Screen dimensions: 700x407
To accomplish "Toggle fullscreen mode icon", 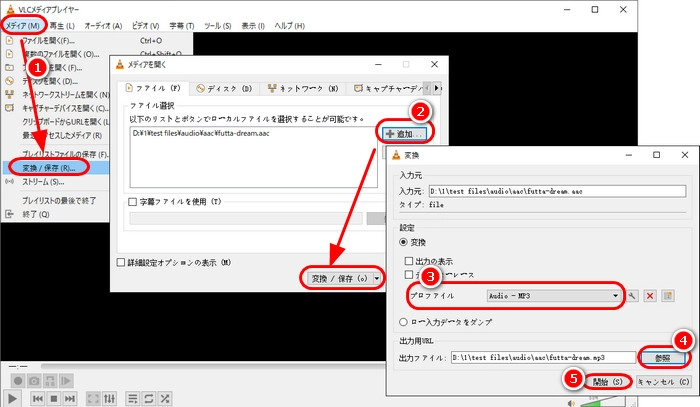I will click(x=93, y=398).
